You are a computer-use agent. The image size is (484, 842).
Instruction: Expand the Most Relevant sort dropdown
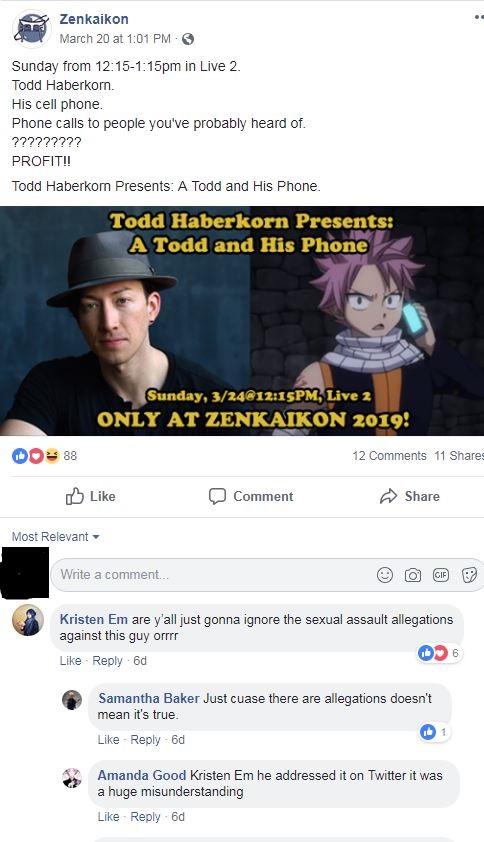tap(56, 536)
